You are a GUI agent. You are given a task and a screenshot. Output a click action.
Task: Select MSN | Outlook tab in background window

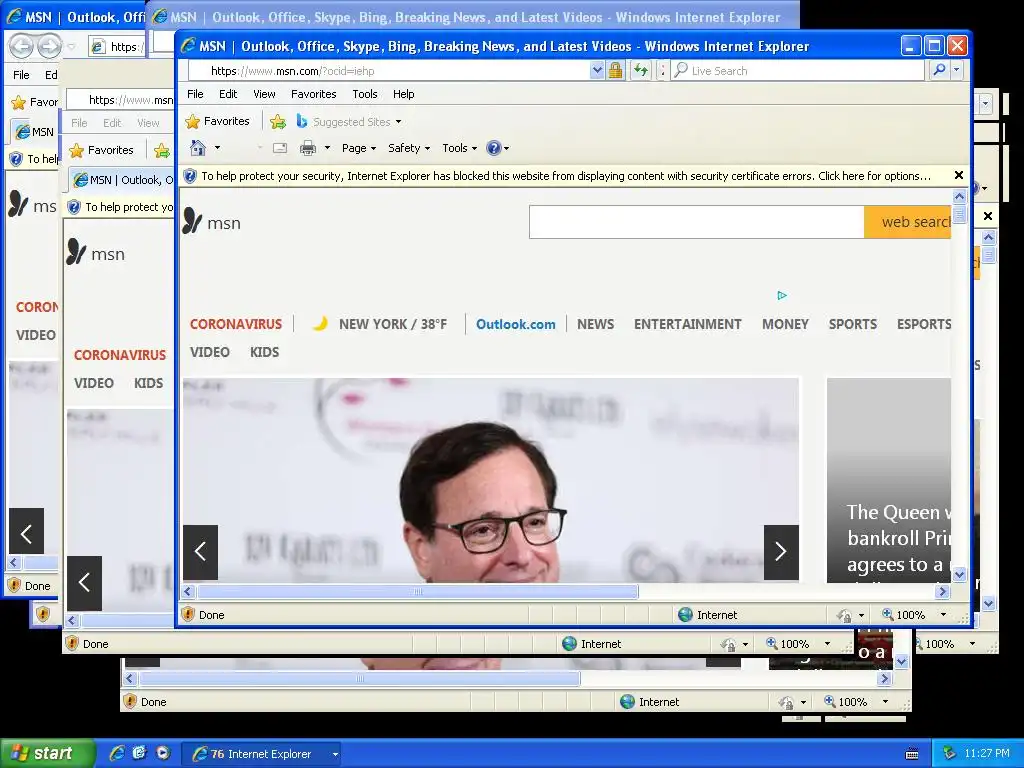[x=123, y=180]
